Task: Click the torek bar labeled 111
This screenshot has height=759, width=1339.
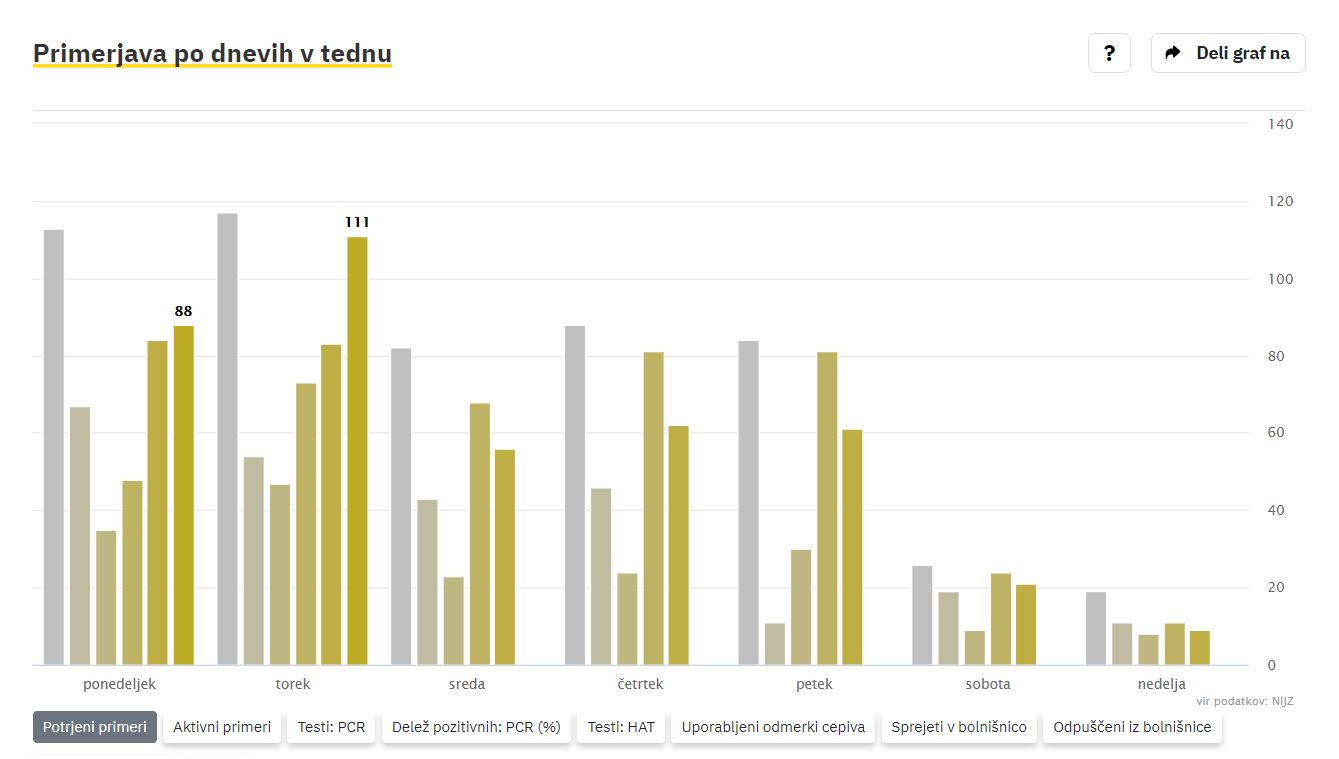Action: (x=357, y=450)
